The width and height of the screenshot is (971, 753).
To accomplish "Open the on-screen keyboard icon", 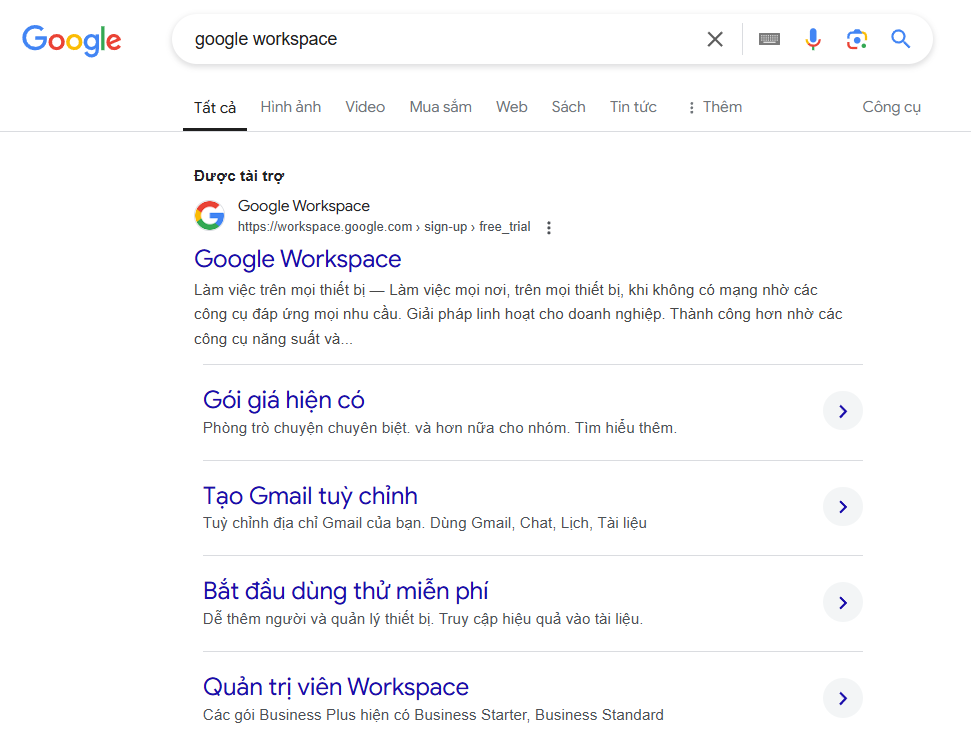I will click(x=769, y=40).
